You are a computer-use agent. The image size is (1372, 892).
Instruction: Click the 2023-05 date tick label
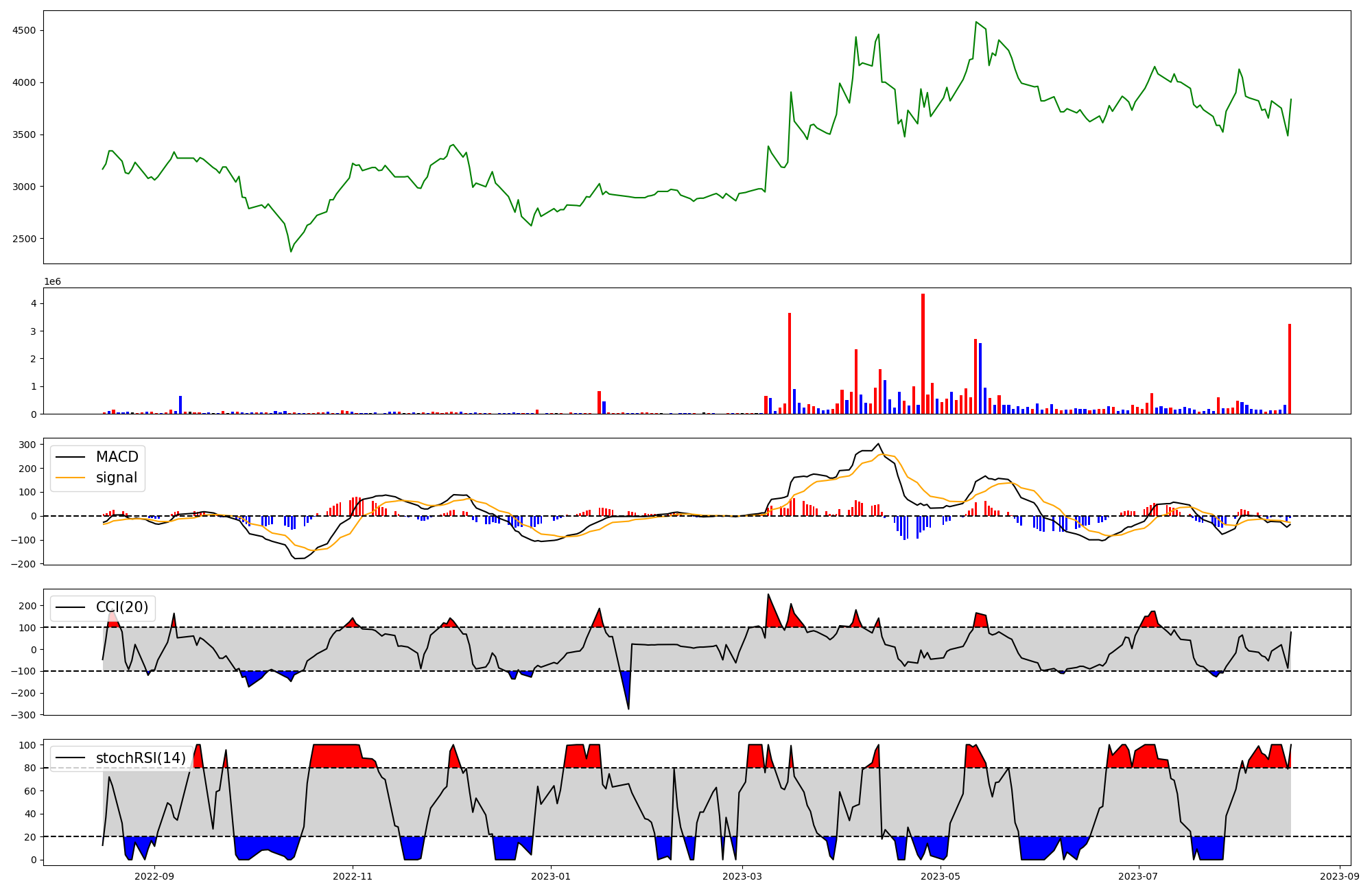[941, 876]
